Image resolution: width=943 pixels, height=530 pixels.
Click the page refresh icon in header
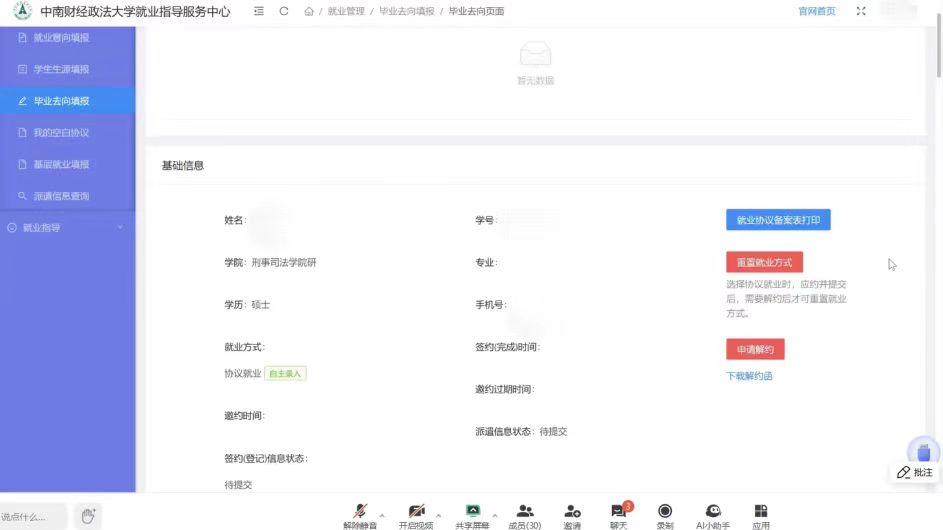[284, 12]
